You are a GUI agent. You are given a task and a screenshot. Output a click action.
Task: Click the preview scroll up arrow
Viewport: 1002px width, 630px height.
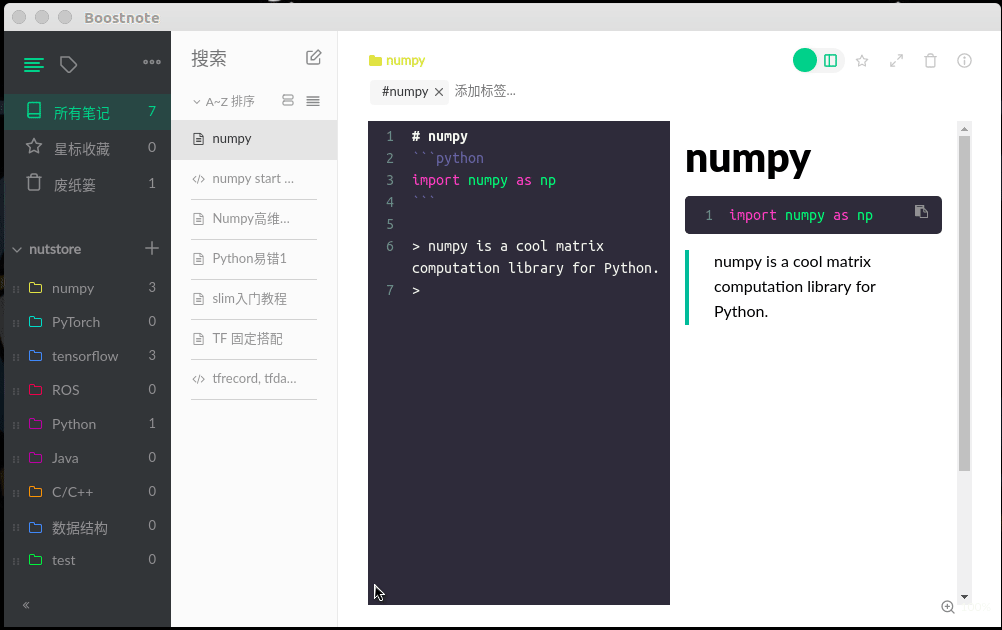964,129
